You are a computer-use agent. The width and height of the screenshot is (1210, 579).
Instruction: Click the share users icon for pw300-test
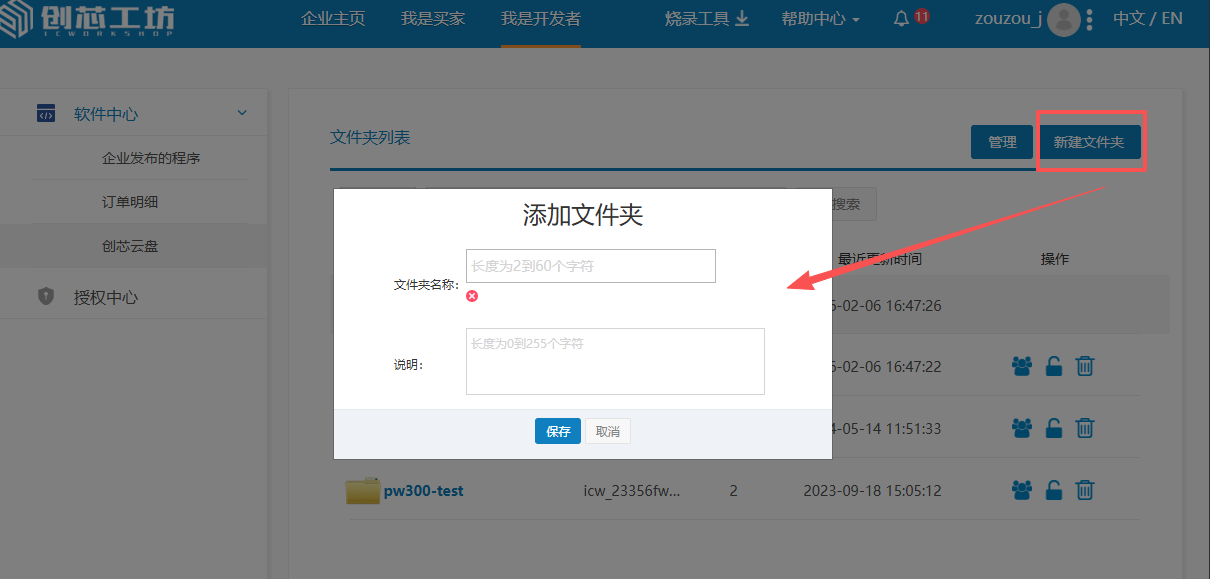click(1022, 490)
